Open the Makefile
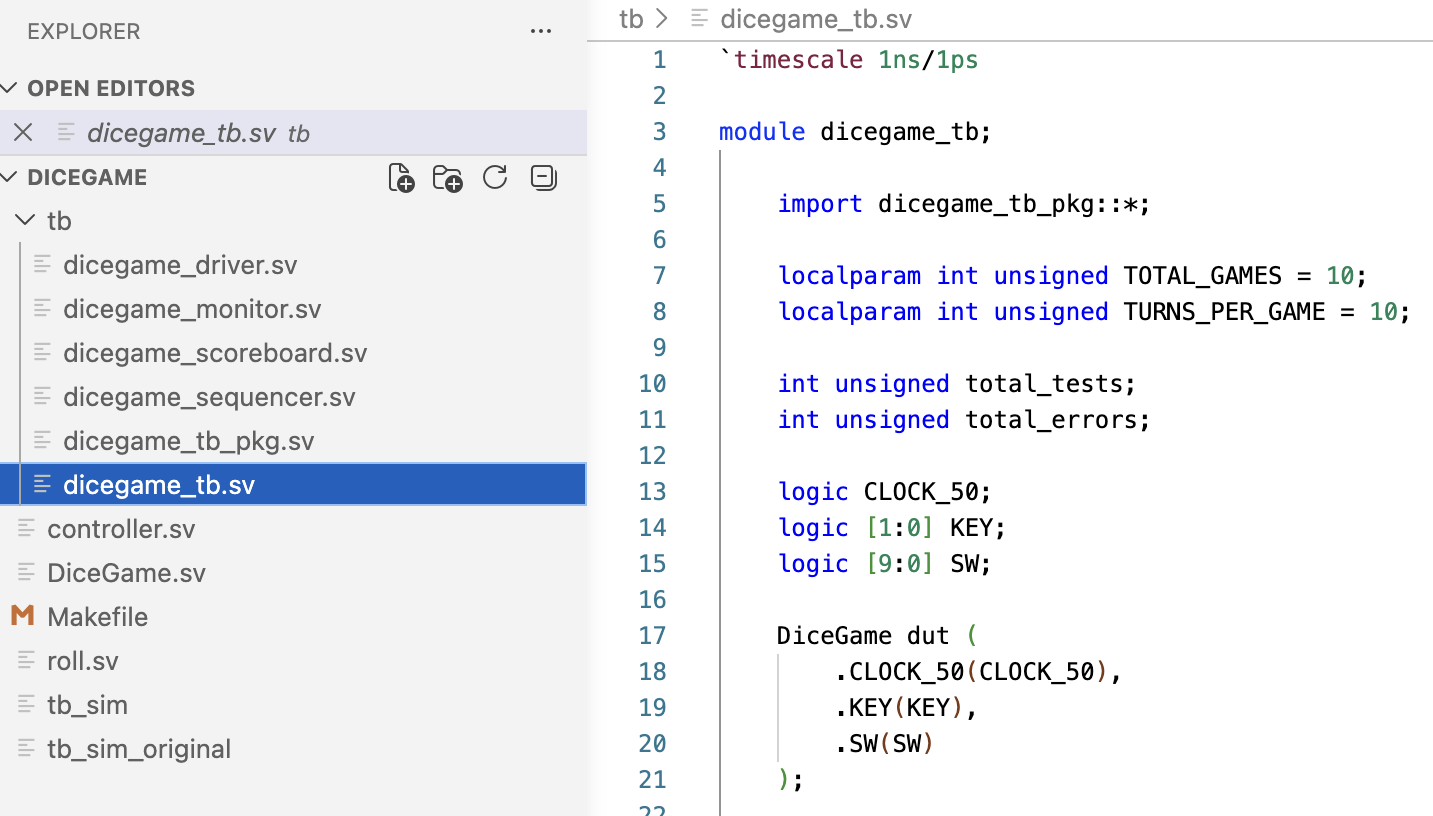The height and width of the screenshot is (816, 1433). coord(96,616)
